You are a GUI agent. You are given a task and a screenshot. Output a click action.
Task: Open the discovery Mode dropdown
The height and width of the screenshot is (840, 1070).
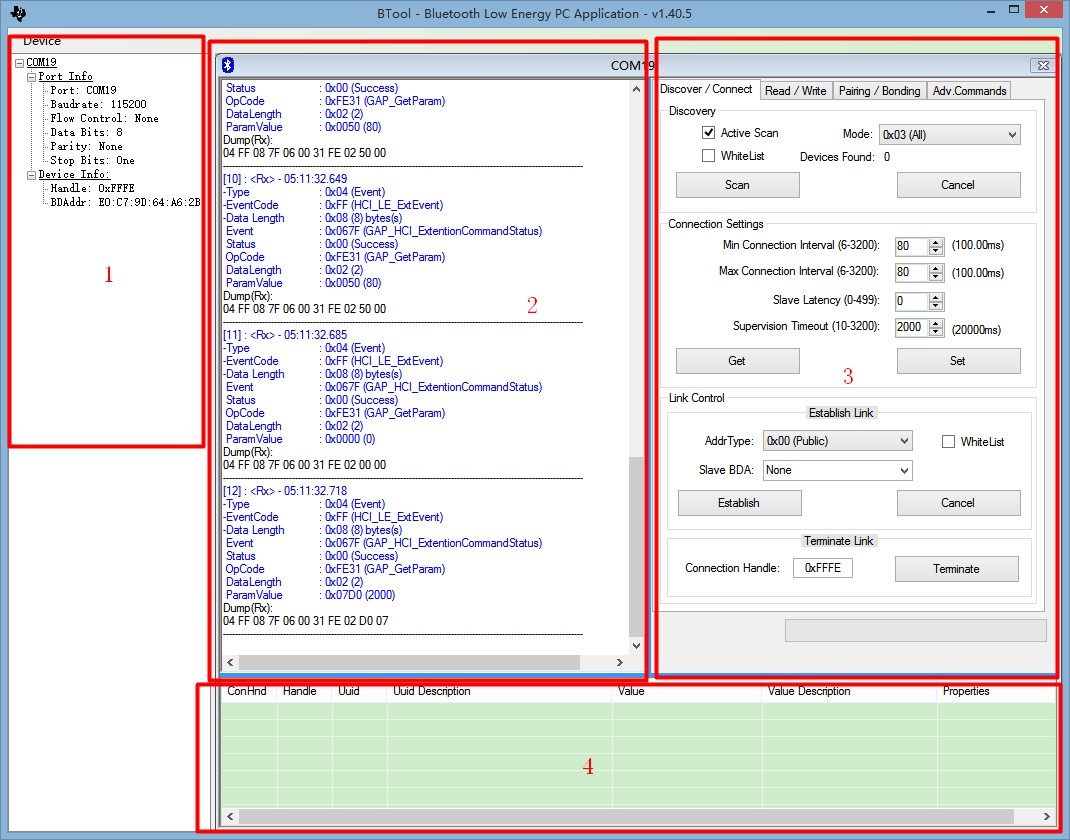(x=949, y=134)
